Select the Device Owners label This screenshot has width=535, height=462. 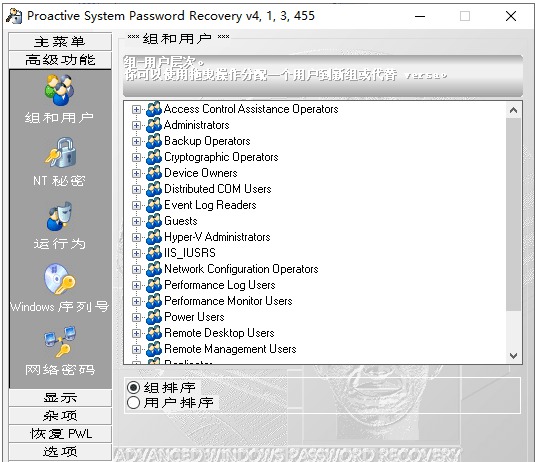(201, 173)
